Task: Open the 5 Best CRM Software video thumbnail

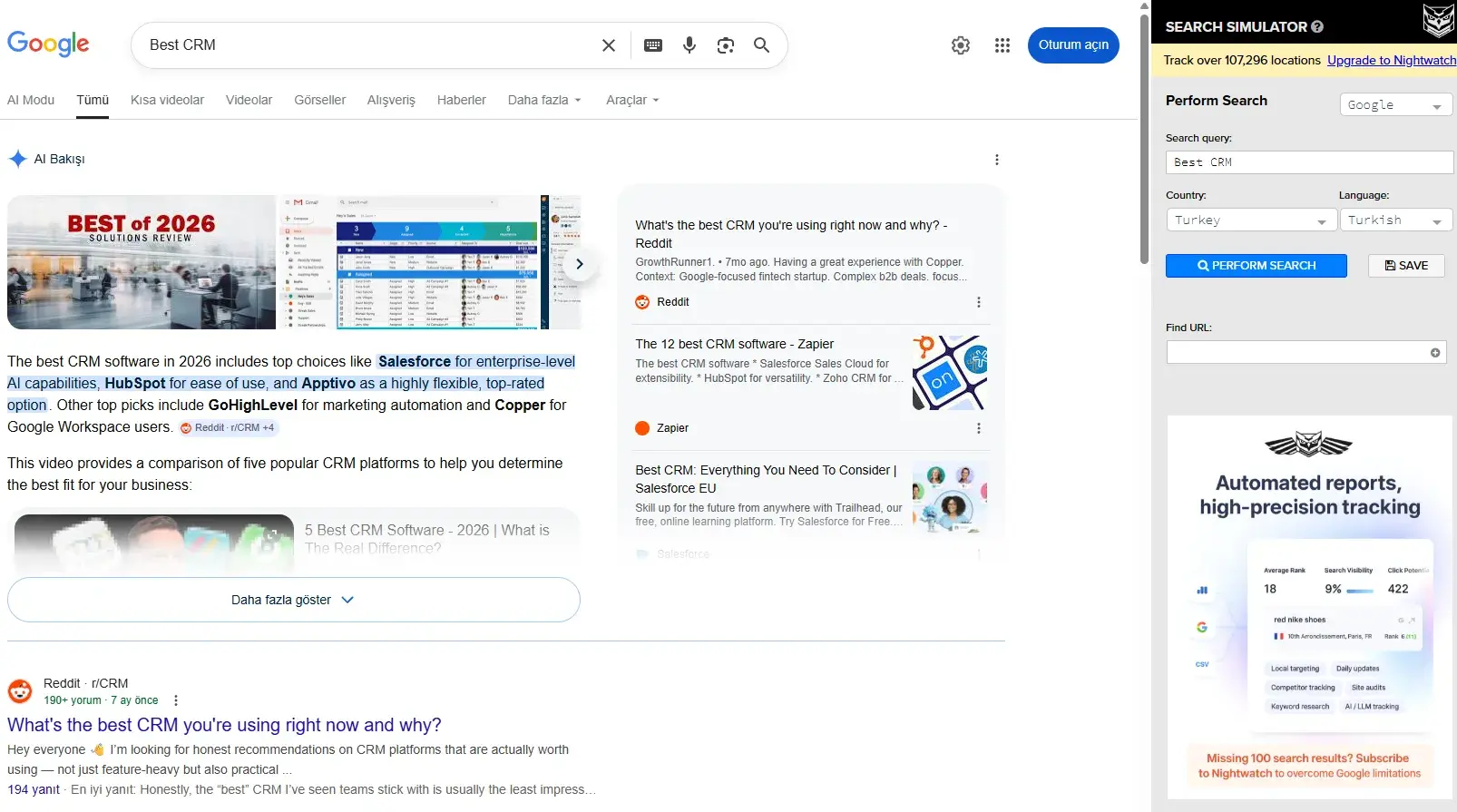Action: [x=154, y=542]
